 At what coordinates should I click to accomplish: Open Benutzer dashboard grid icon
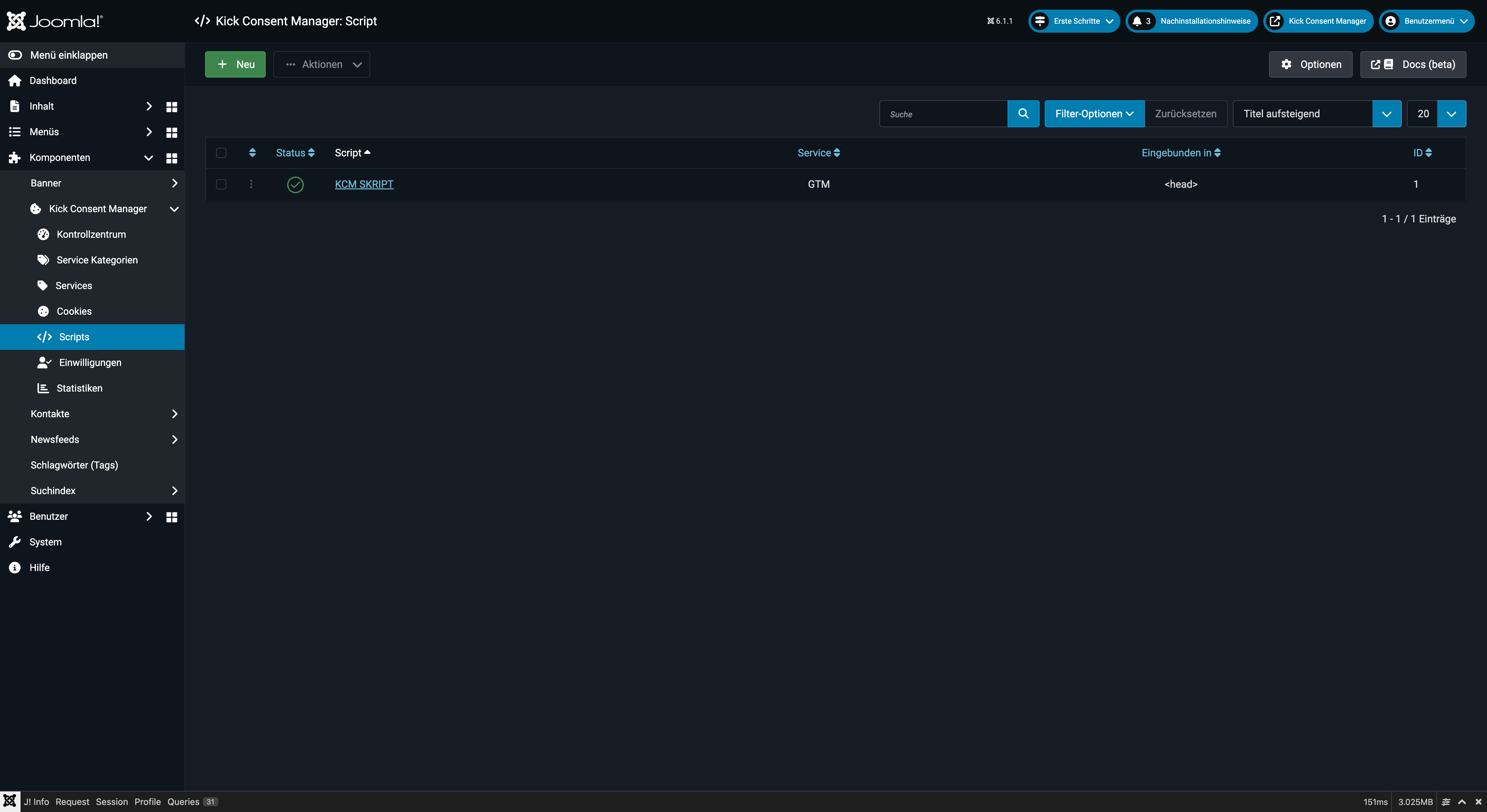pos(171,517)
